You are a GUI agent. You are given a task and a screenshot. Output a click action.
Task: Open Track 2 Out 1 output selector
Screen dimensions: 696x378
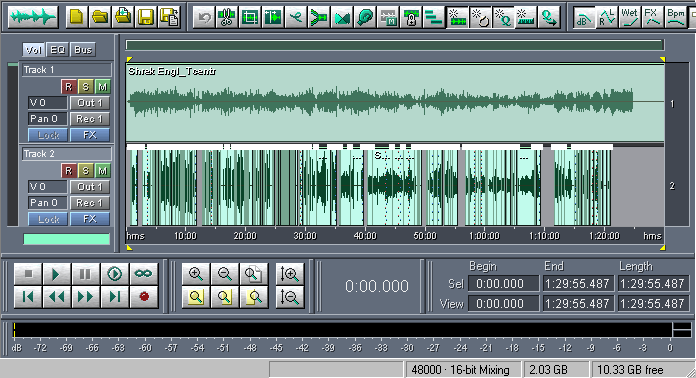pos(90,187)
